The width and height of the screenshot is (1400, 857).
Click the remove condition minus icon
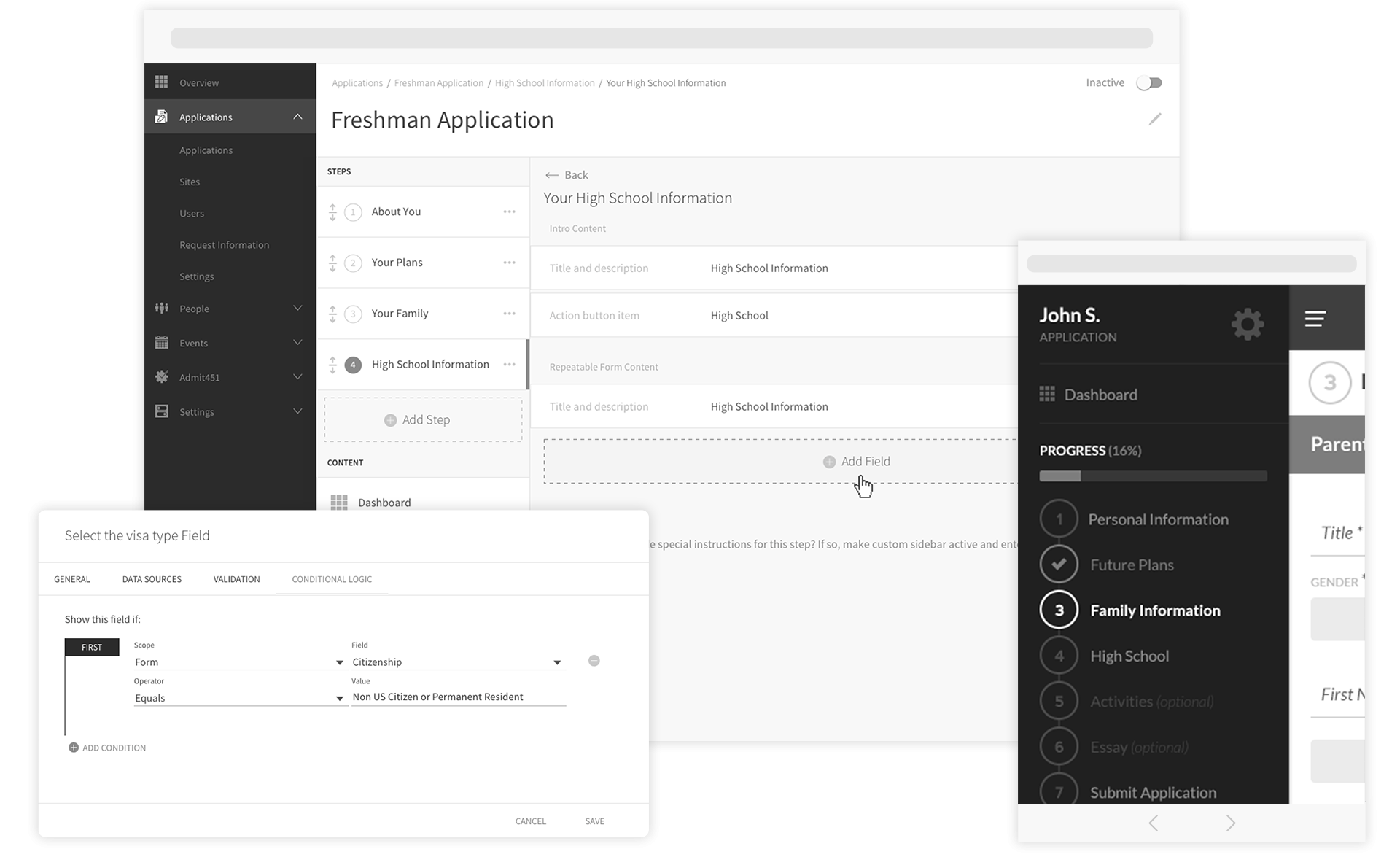click(x=594, y=661)
